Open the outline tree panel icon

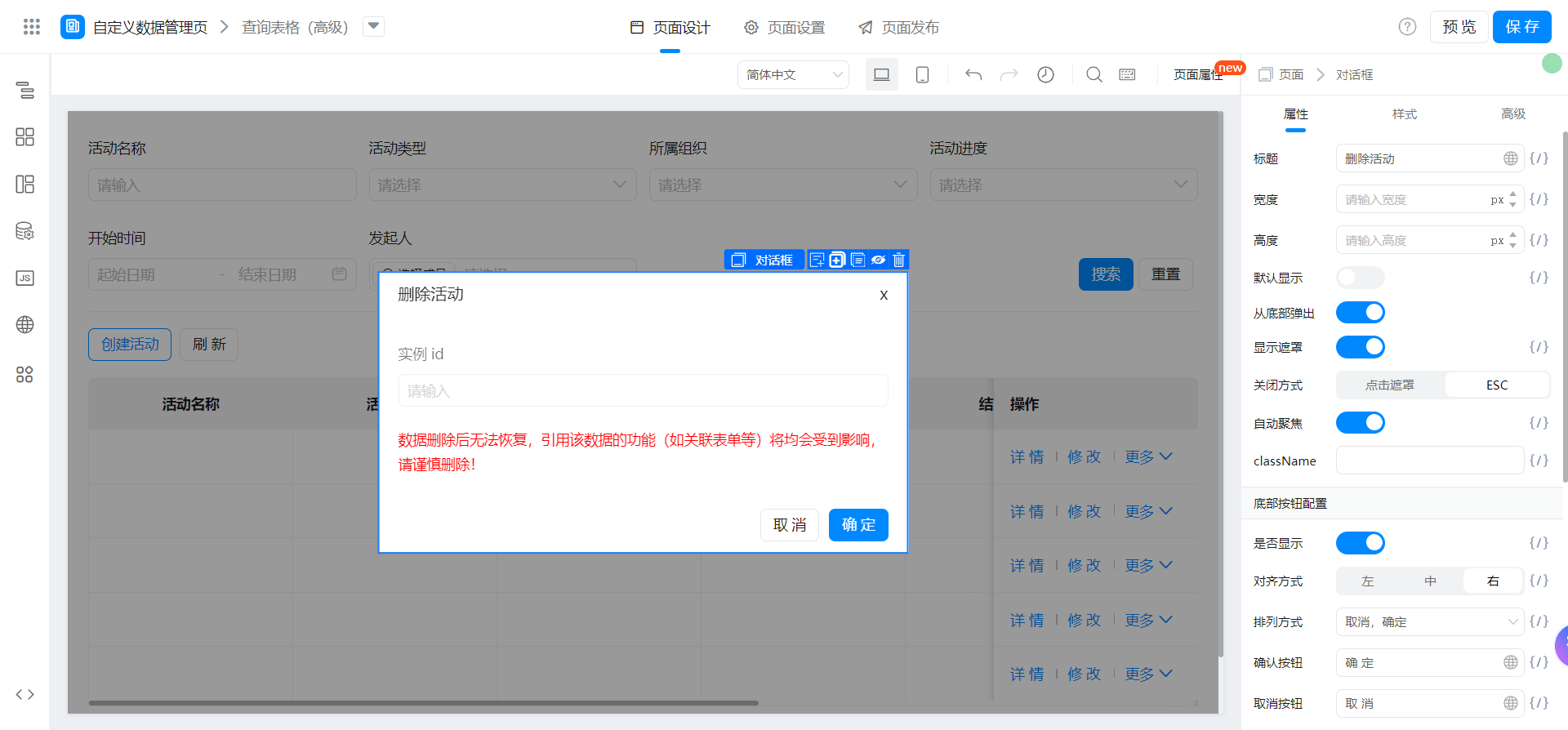(25, 90)
